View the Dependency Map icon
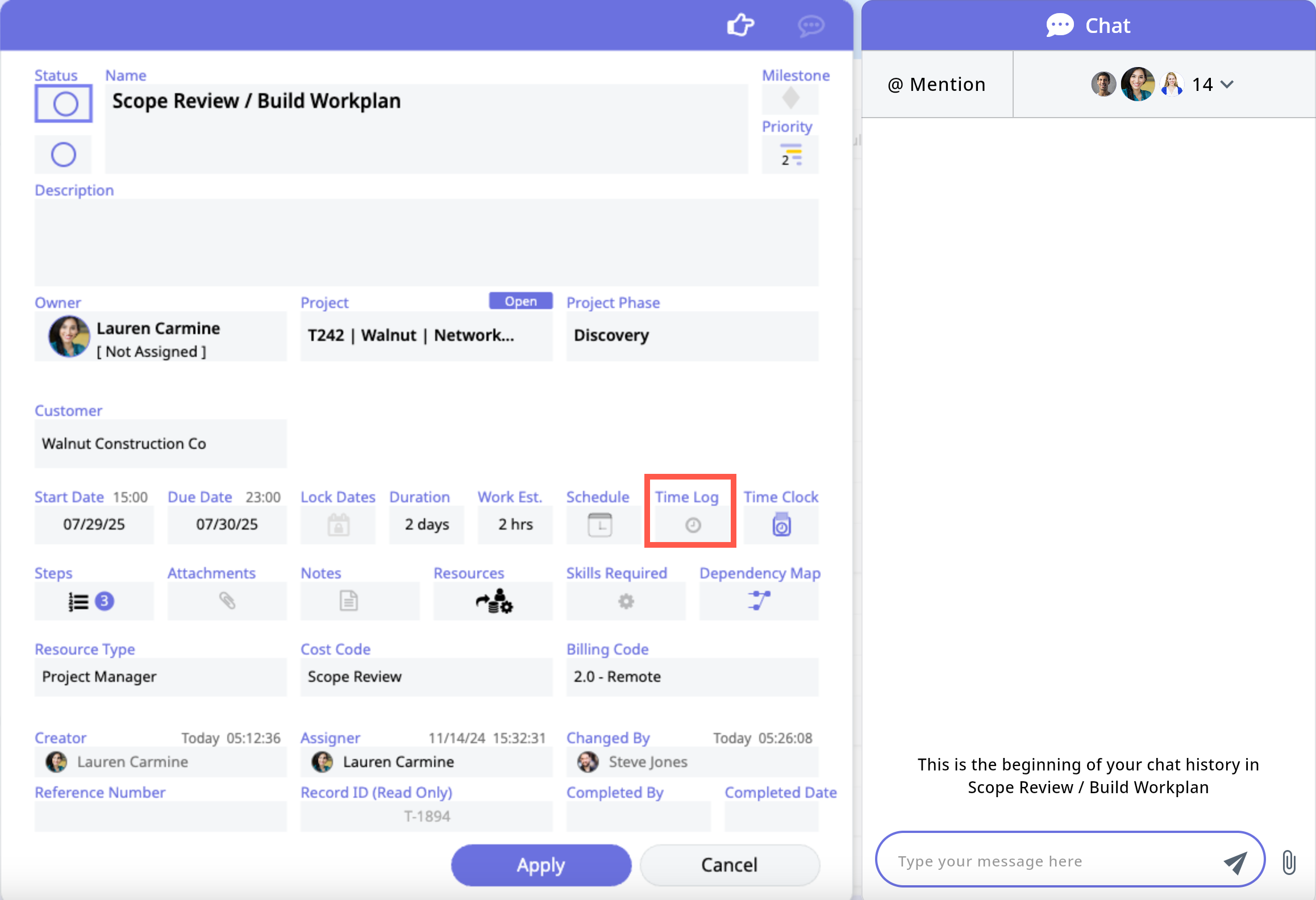The width and height of the screenshot is (1316, 900). click(759, 601)
